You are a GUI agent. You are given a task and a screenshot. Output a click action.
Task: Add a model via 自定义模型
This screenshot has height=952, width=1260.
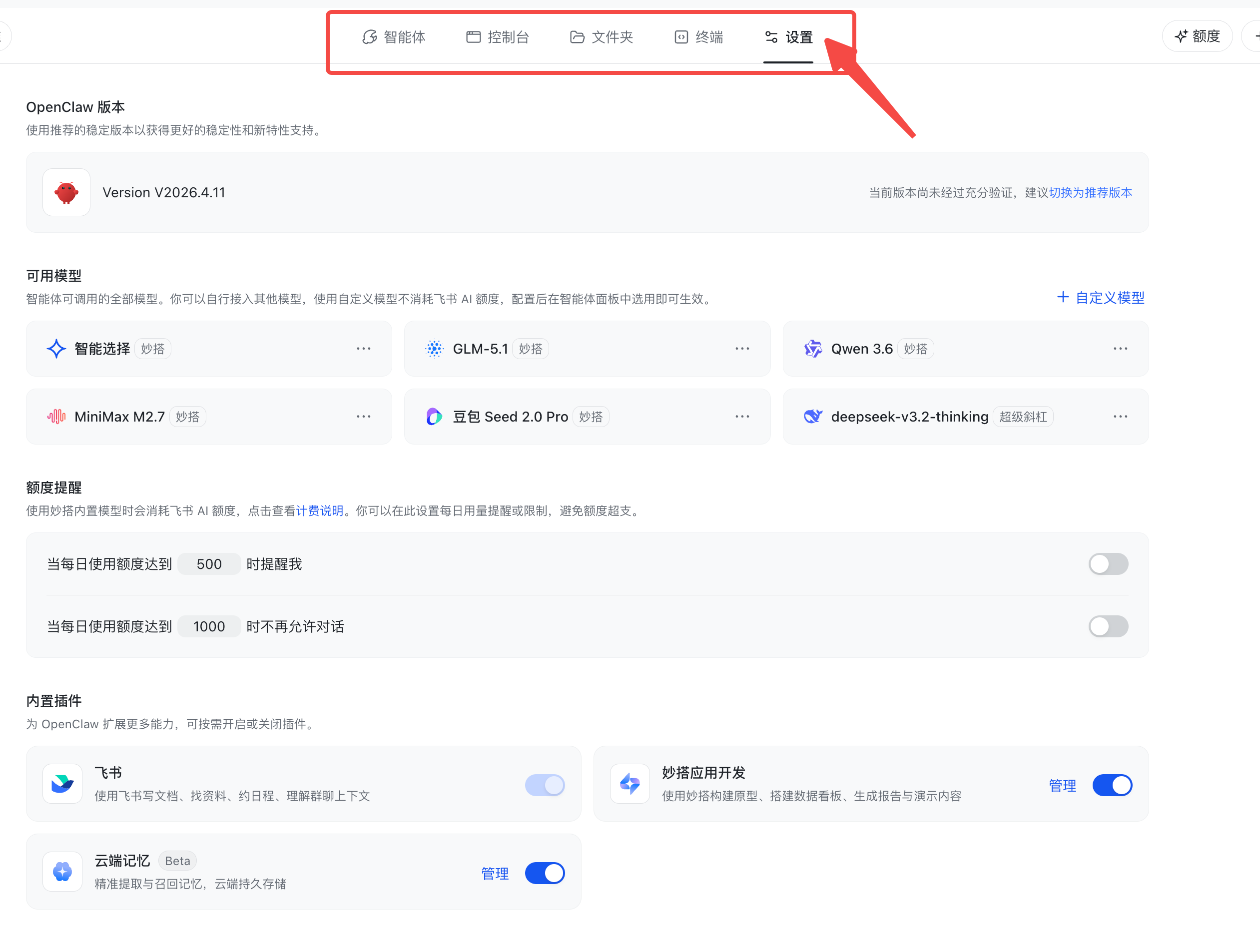[1101, 298]
